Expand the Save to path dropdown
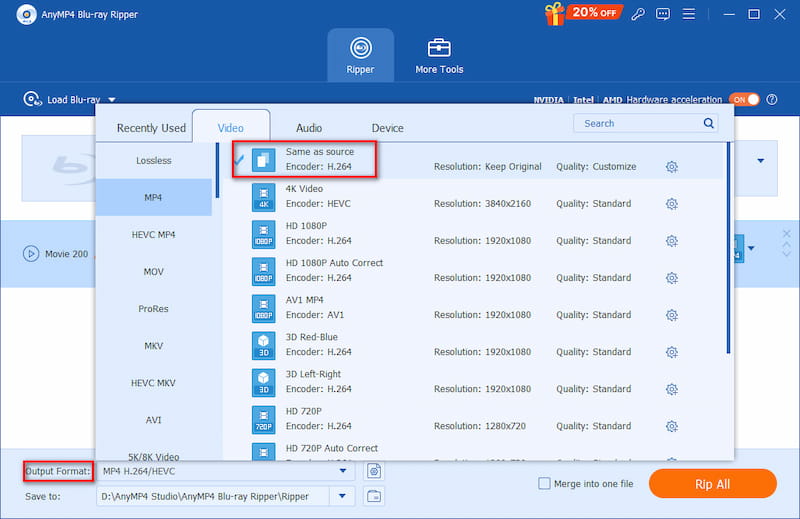 coord(343,496)
